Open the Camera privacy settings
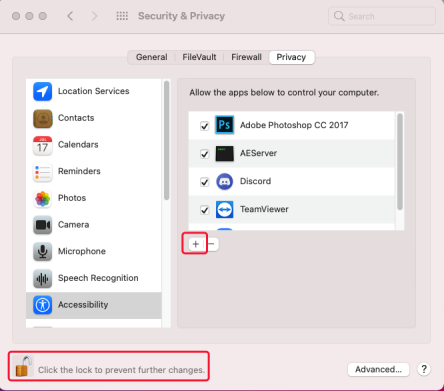Screen dimensions: 444x391 [x=94, y=225]
